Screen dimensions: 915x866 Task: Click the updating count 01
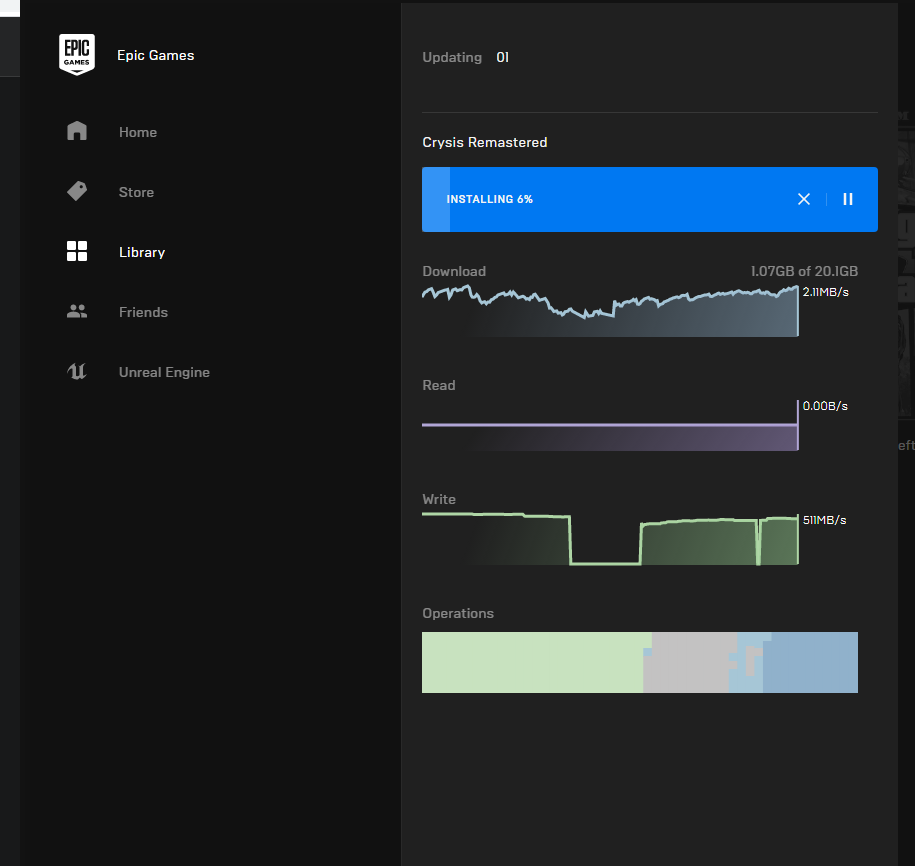tap(502, 57)
